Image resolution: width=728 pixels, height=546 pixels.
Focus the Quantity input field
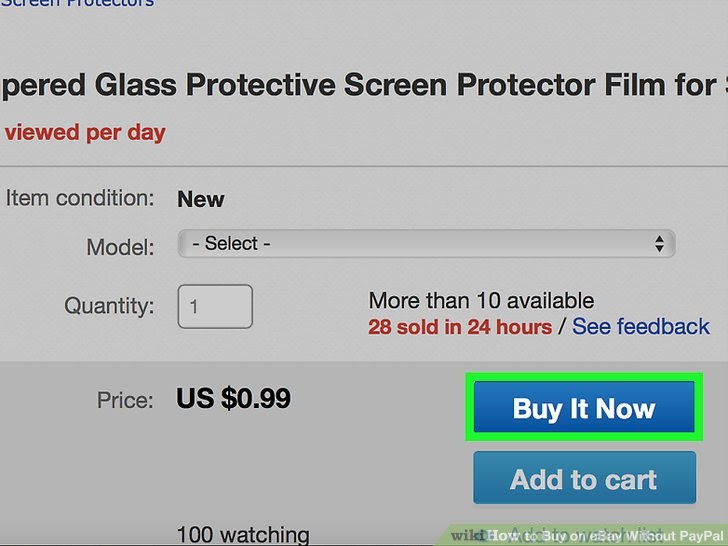[215, 306]
